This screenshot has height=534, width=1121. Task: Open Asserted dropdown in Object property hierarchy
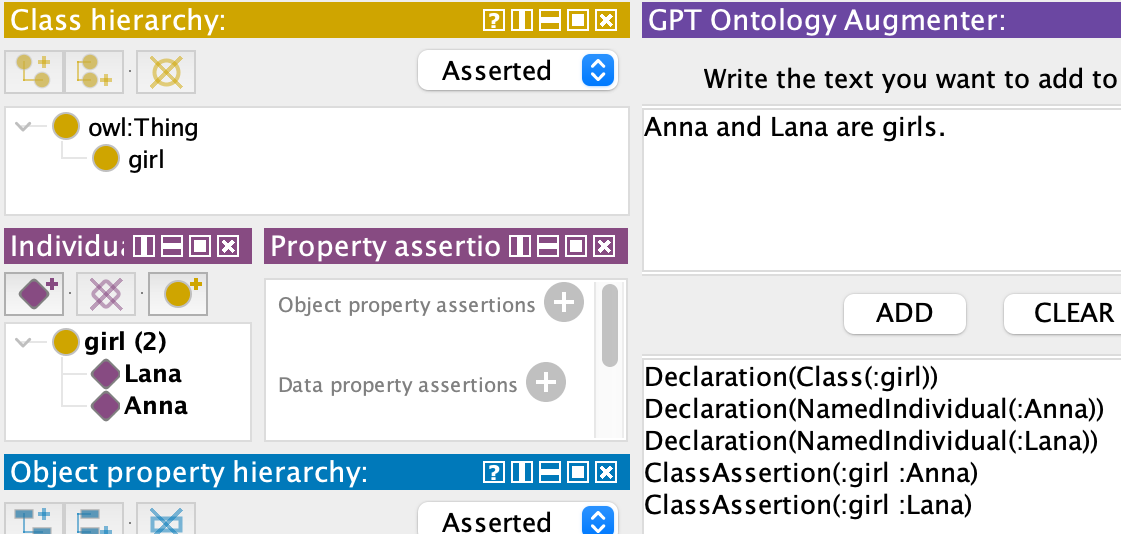tap(518, 521)
